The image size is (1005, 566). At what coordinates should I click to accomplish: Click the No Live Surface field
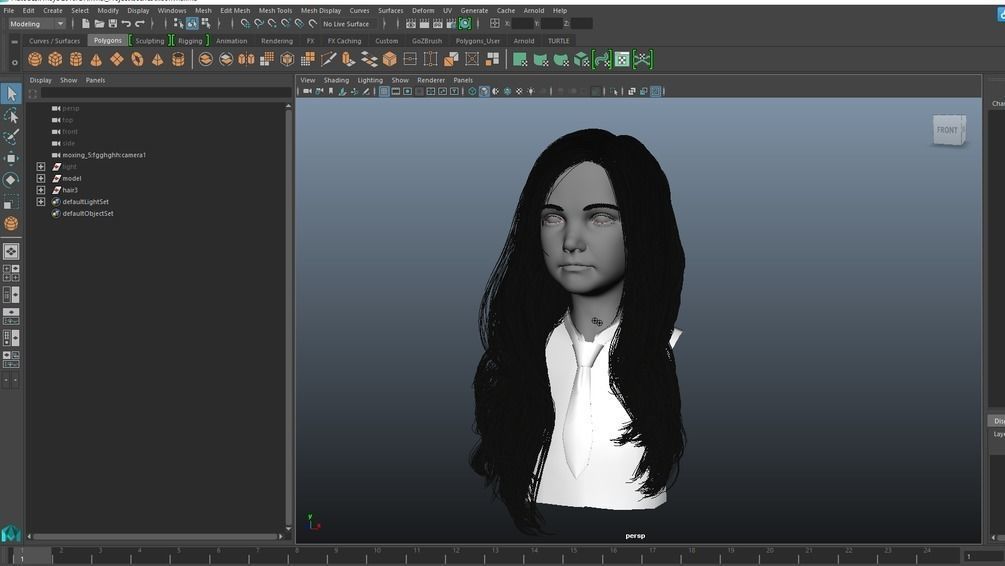(349, 24)
